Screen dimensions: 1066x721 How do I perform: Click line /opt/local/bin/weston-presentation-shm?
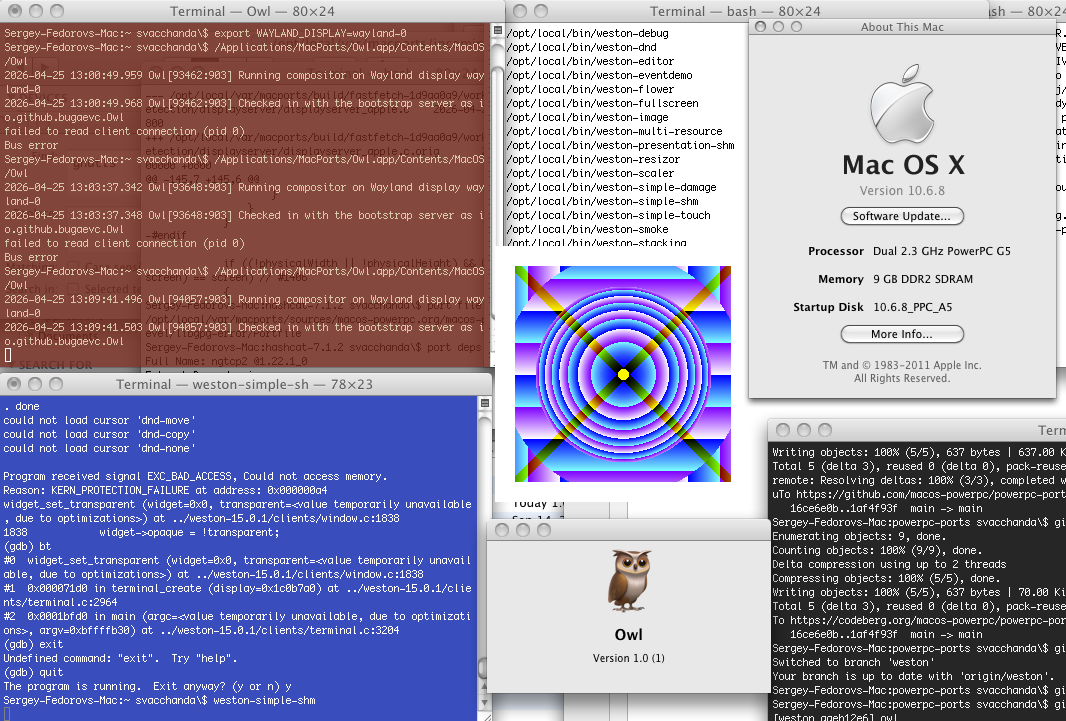(620, 145)
